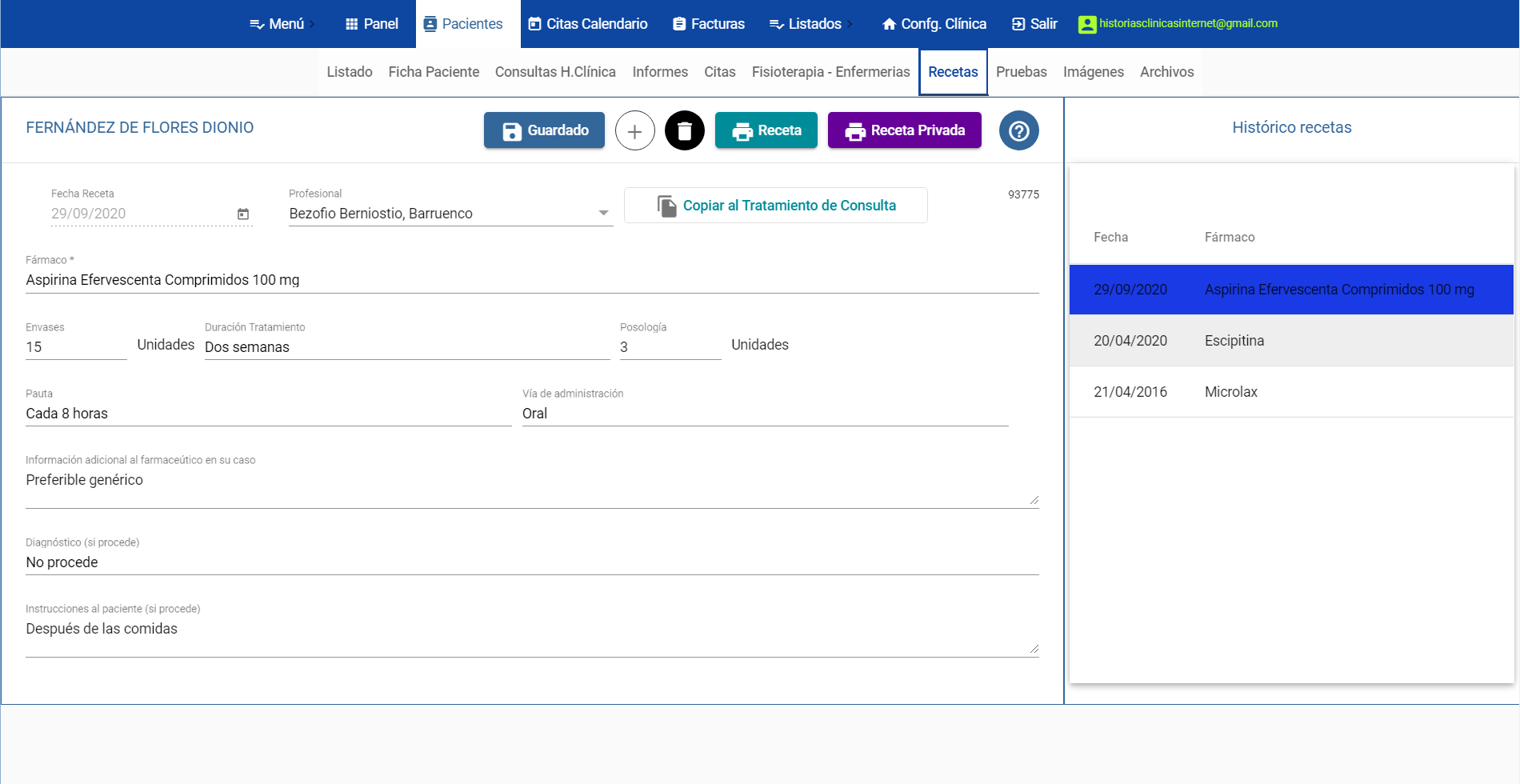Go to Citas Calendario in top navigation
The height and width of the screenshot is (784, 1520).
click(588, 24)
